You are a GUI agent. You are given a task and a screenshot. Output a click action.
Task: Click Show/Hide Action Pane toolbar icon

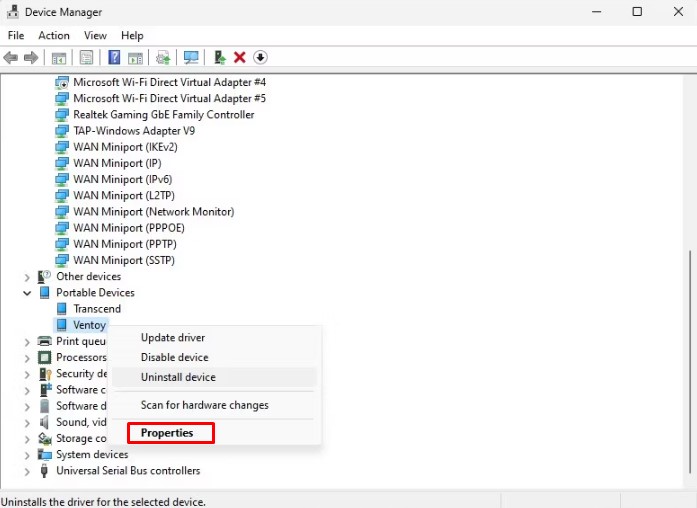pyautogui.click(x=136, y=58)
